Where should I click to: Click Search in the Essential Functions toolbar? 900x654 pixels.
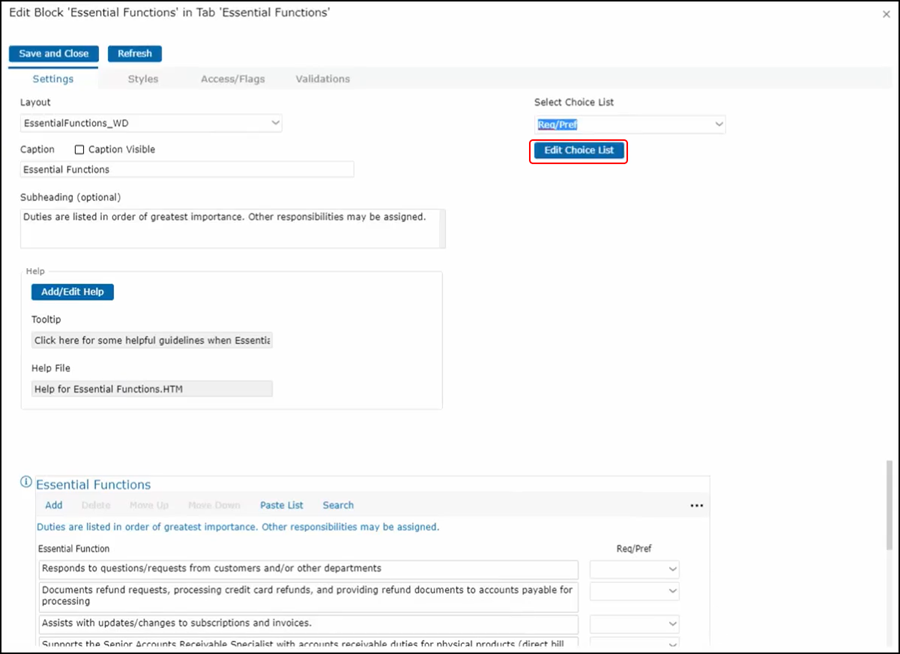click(338, 506)
